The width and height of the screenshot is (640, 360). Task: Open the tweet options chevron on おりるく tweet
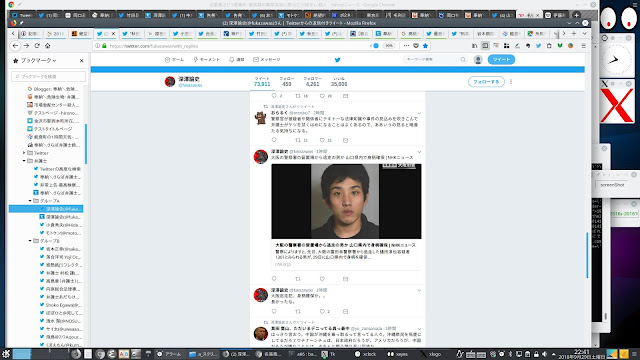[x=419, y=113]
